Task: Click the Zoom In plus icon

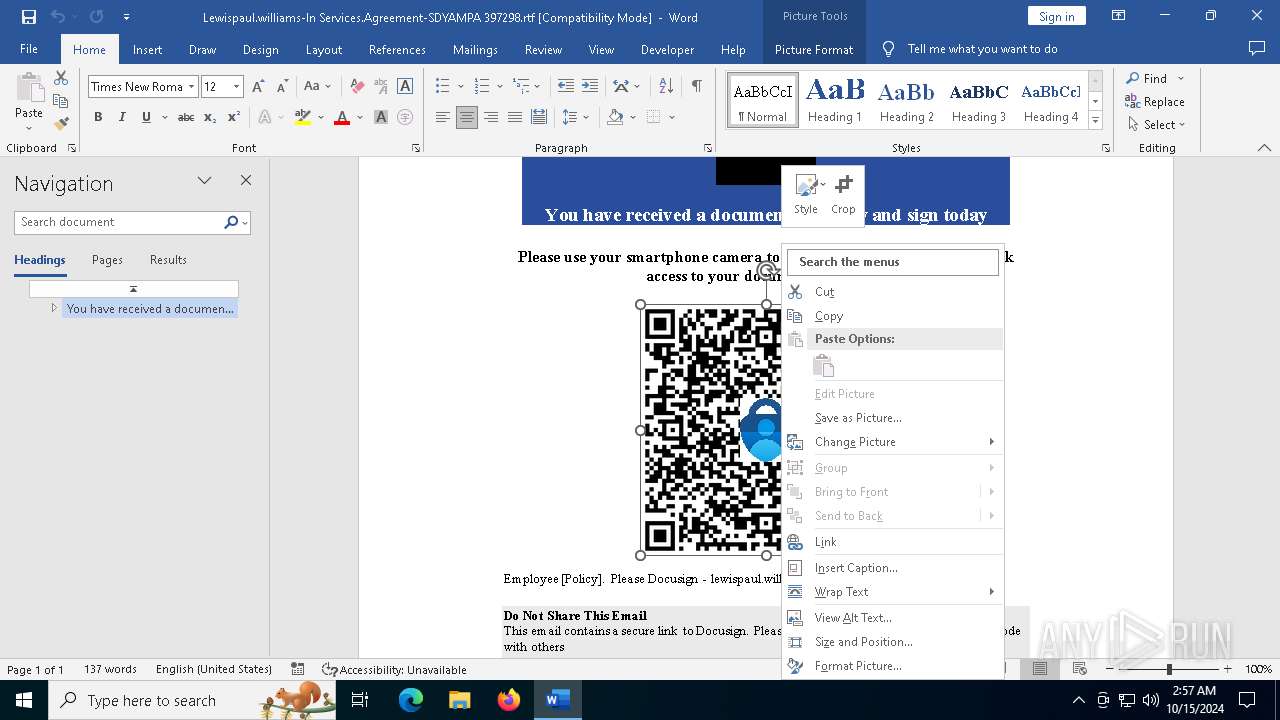Action: click(1227, 669)
